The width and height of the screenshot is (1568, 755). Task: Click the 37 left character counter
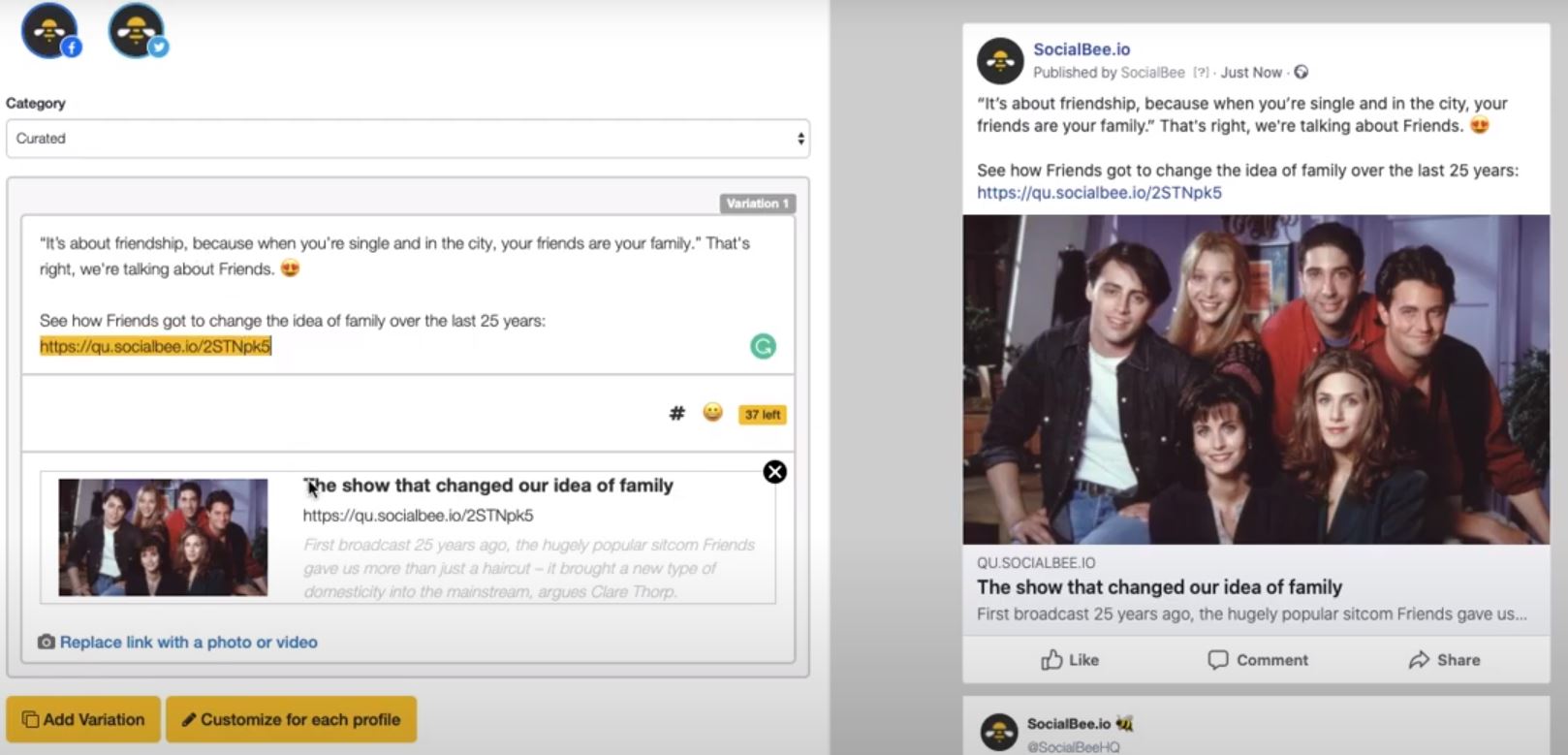(763, 415)
